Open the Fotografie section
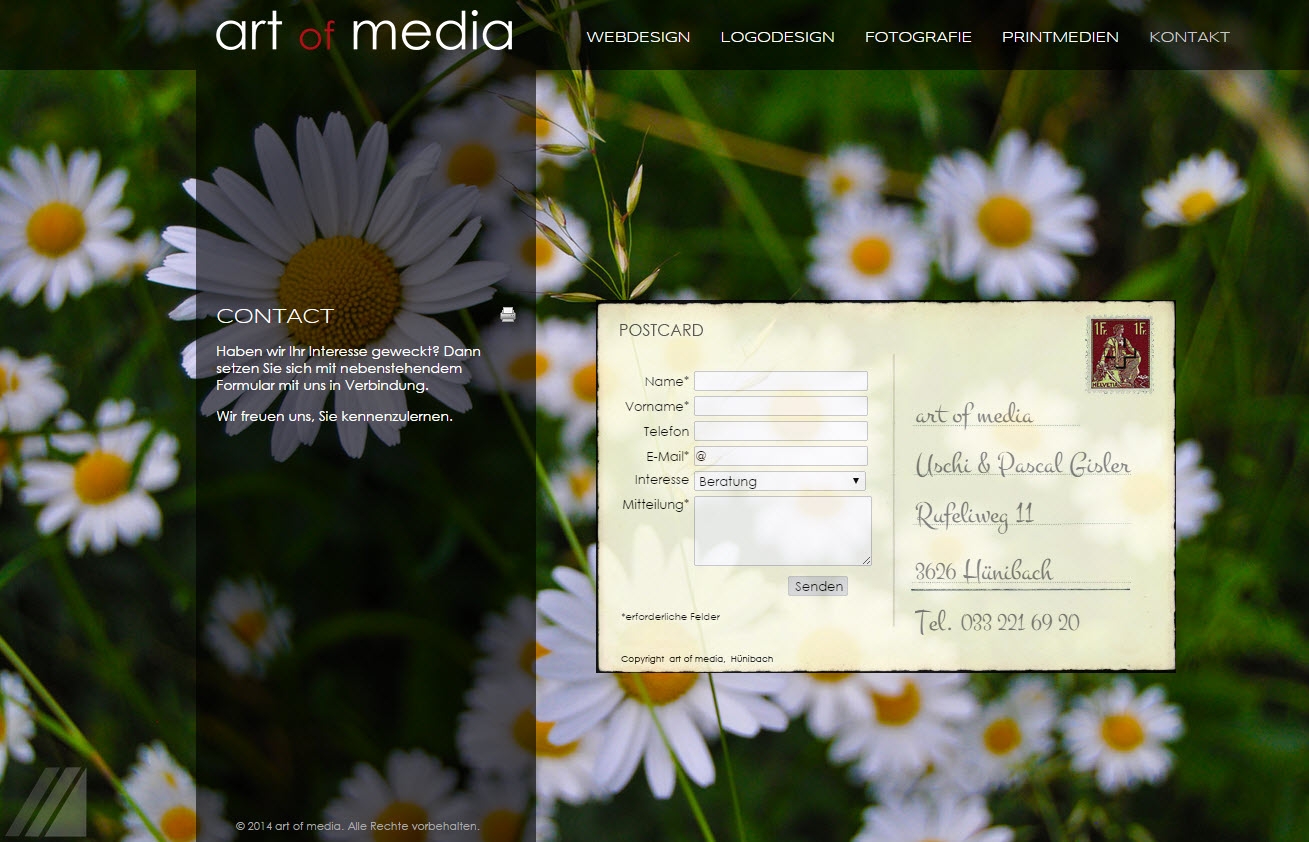The width and height of the screenshot is (1309, 842). coord(918,37)
